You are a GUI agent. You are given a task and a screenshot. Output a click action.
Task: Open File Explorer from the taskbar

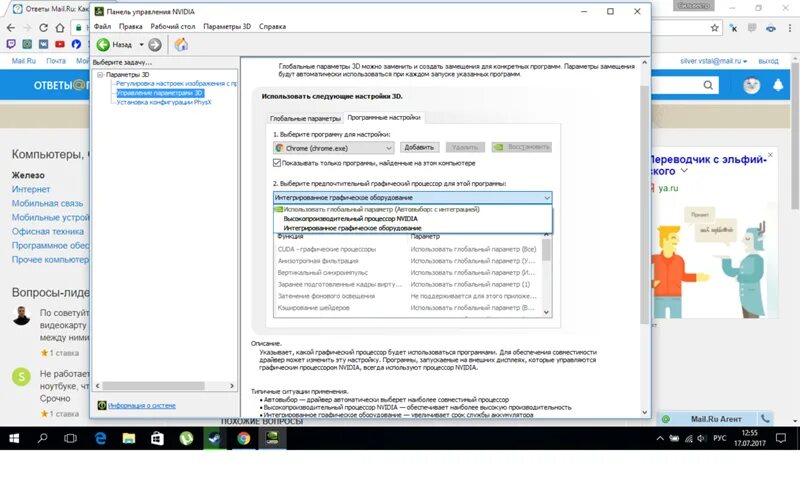[x=129, y=439]
